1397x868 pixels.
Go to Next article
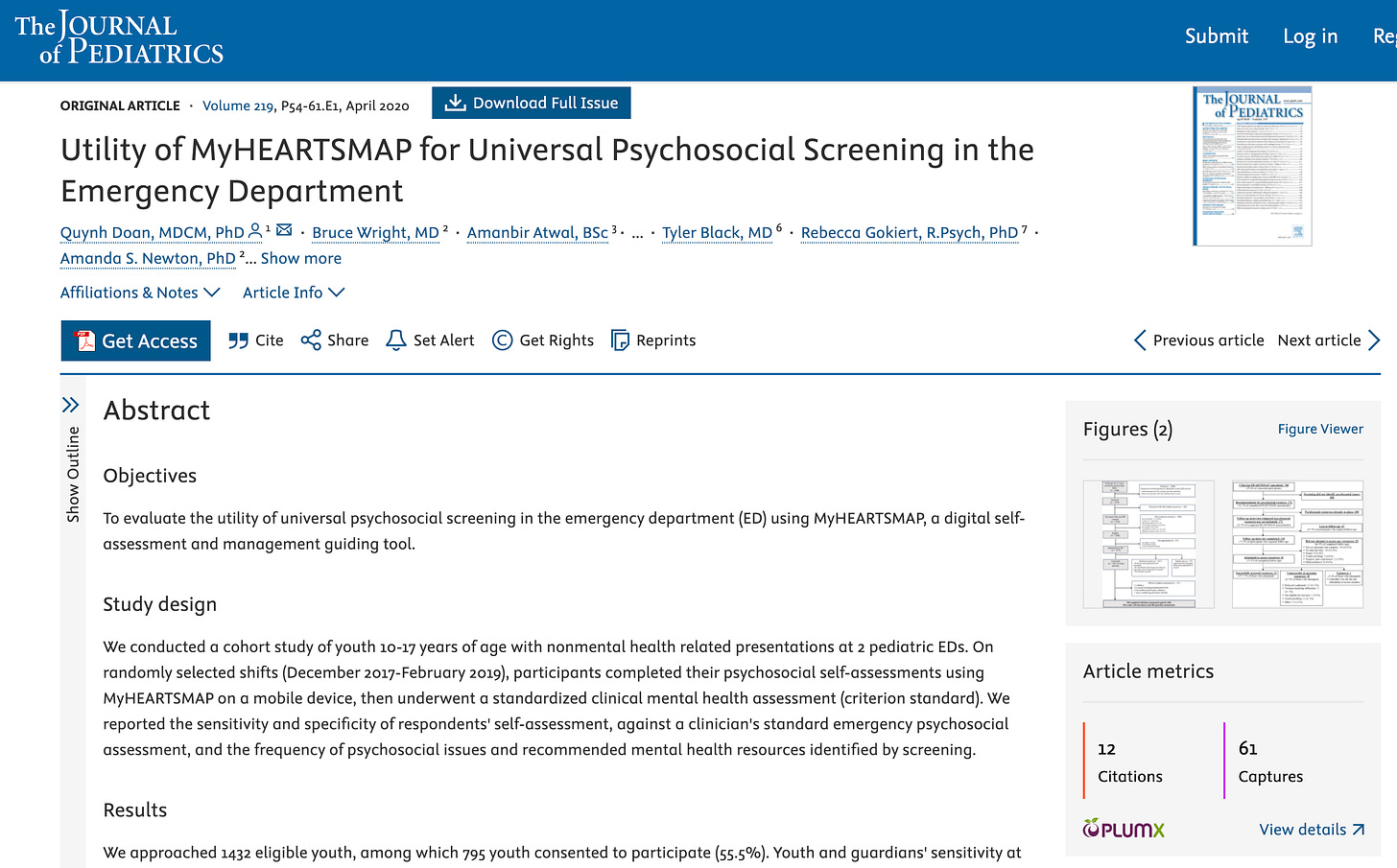pos(1329,340)
